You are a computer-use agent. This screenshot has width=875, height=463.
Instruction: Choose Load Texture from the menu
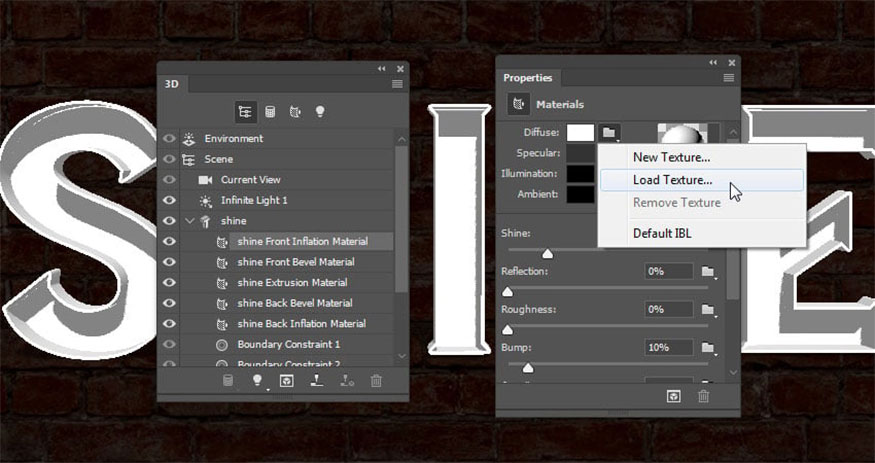(672, 180)
